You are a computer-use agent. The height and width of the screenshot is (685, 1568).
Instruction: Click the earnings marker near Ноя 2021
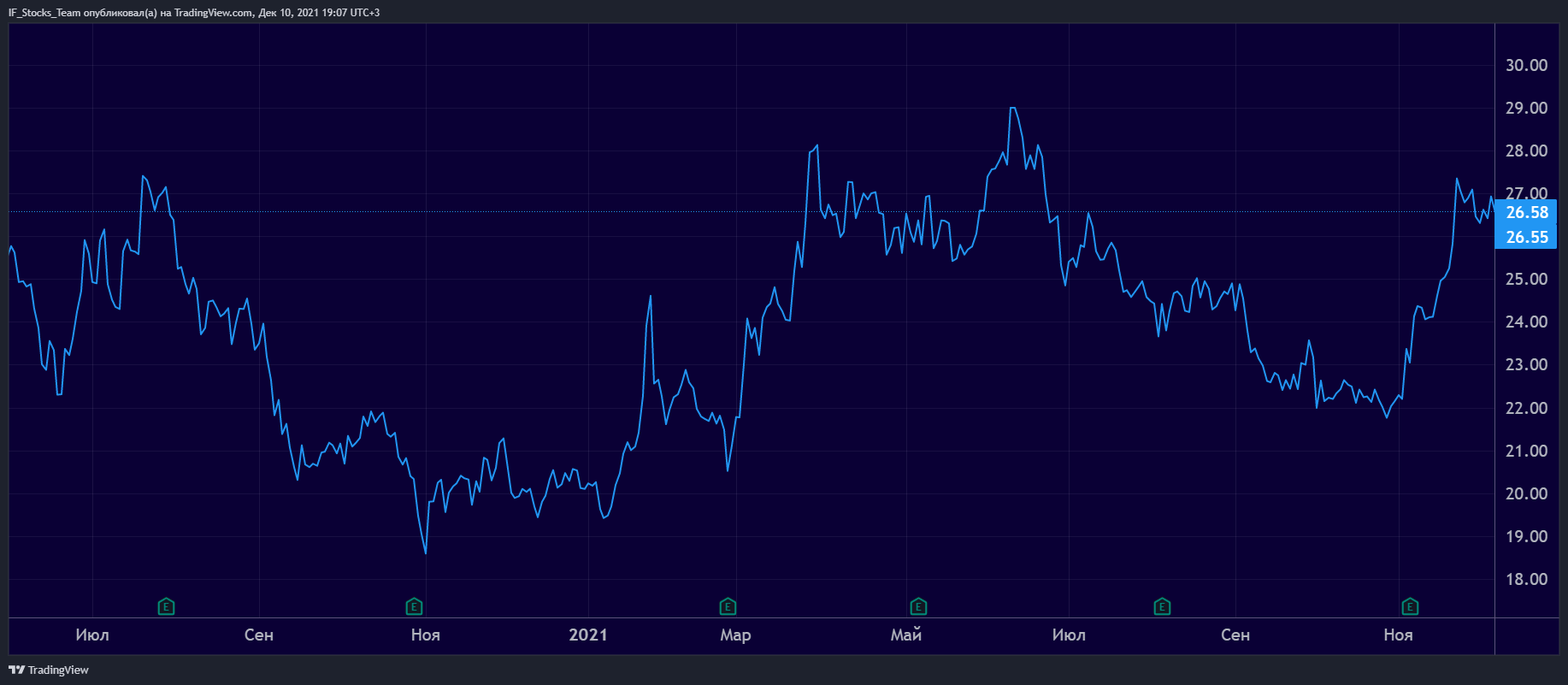1410,607
